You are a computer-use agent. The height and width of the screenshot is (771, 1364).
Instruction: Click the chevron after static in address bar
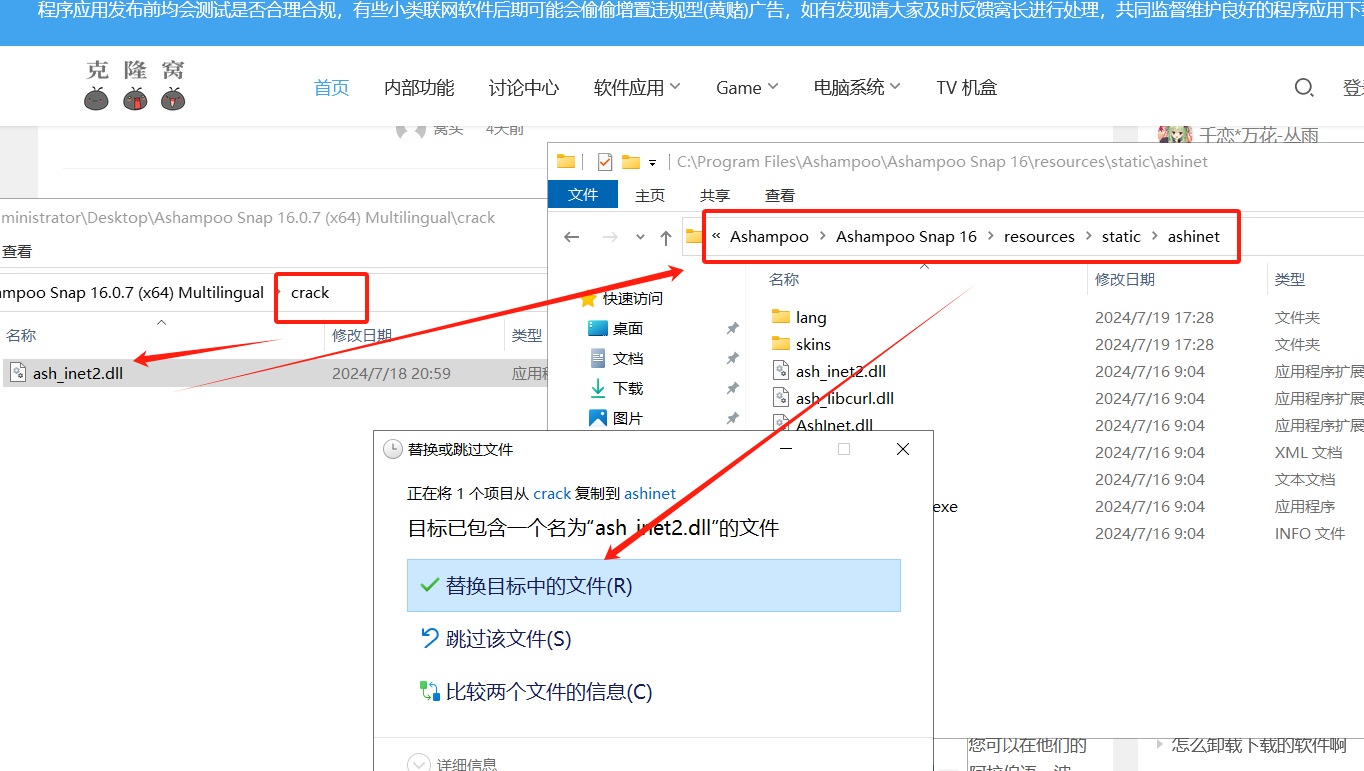click(x=1154, y=237)
